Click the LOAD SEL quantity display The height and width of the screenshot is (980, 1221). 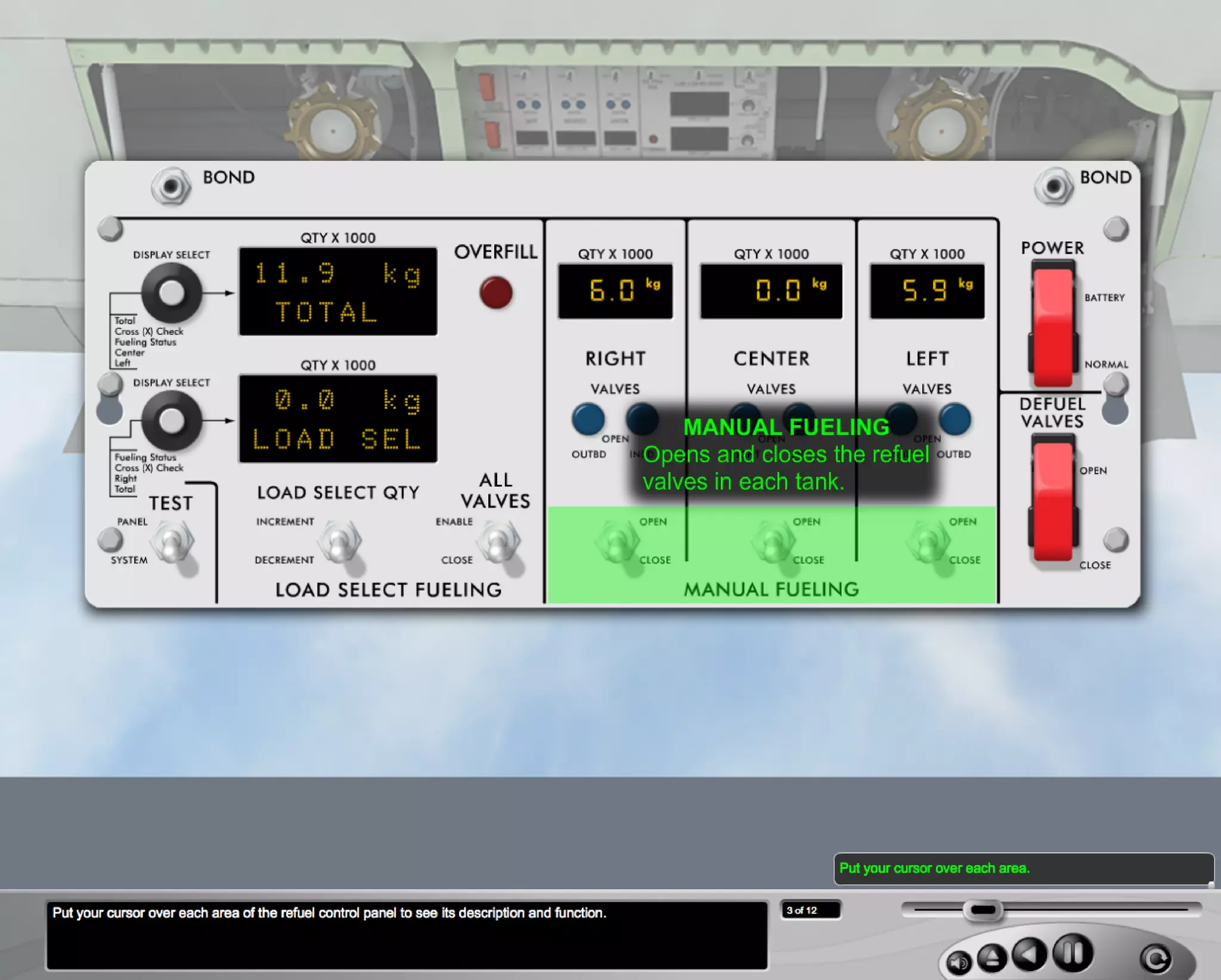(x=338, y=419)
